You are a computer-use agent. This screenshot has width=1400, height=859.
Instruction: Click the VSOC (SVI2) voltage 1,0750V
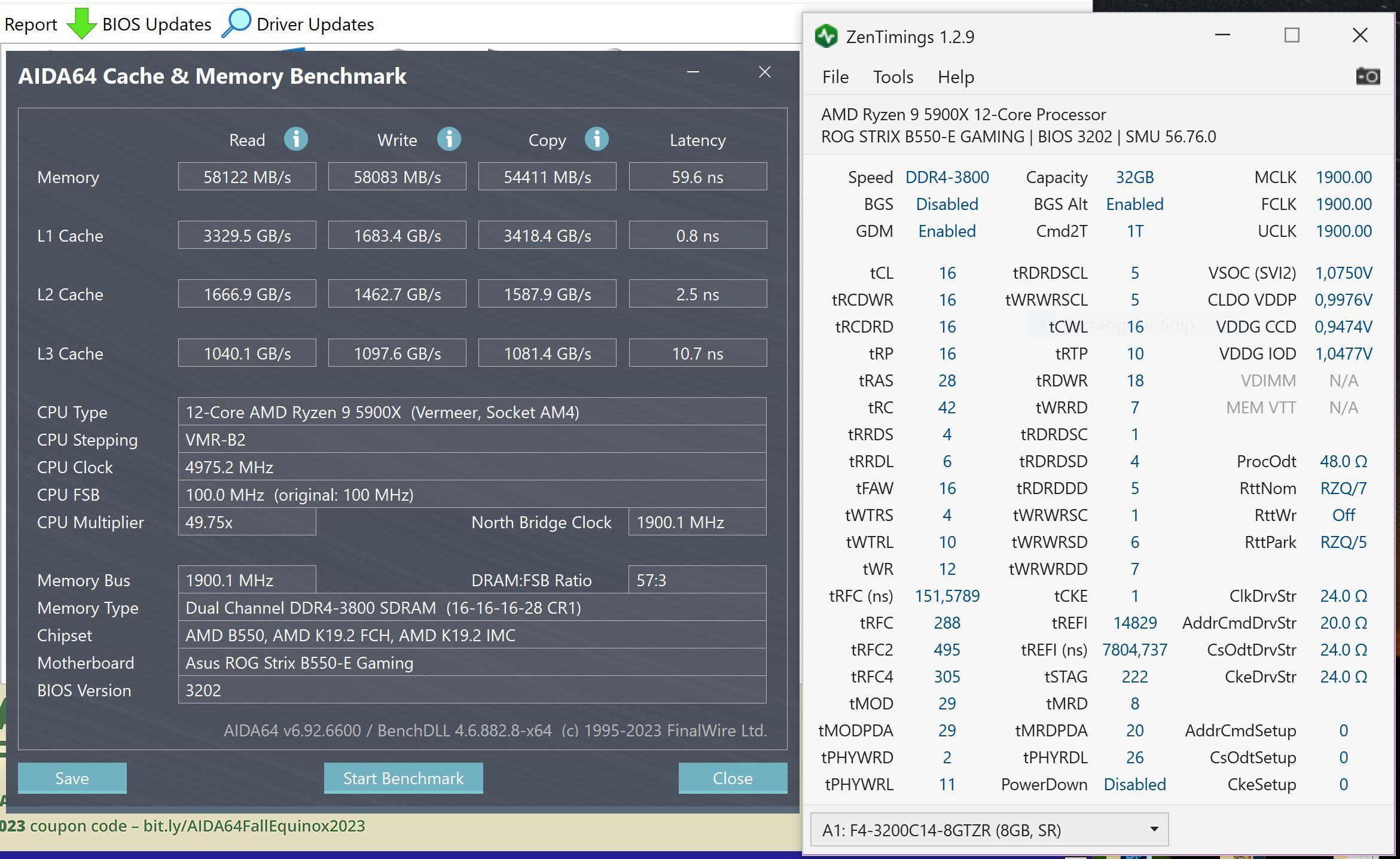(x=1343, y=273)
